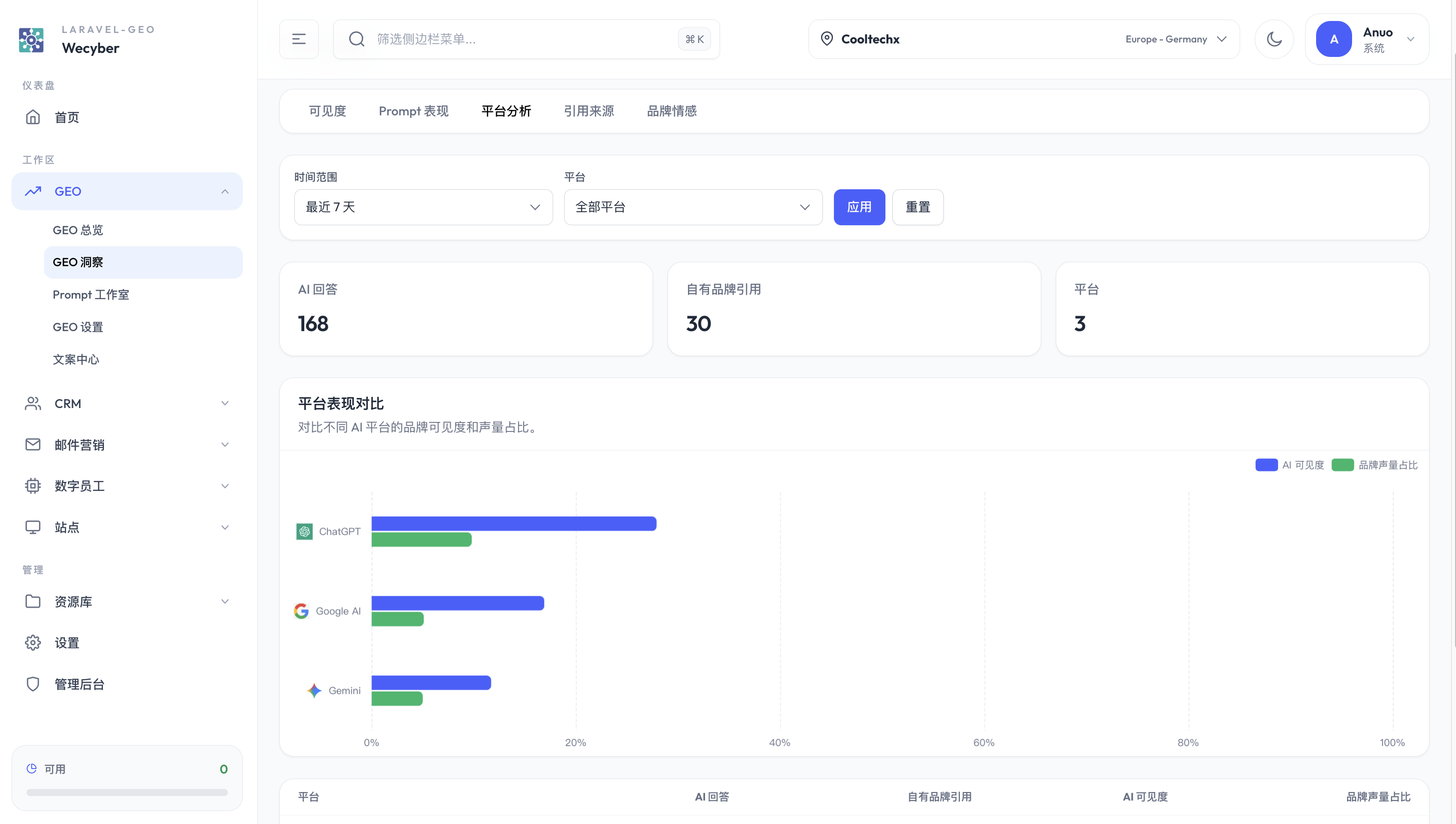The height and width of the screenshot is (824, 1456).
Task: Click the 邮件营销 envelope icon
Action: (x=33, y=445)
